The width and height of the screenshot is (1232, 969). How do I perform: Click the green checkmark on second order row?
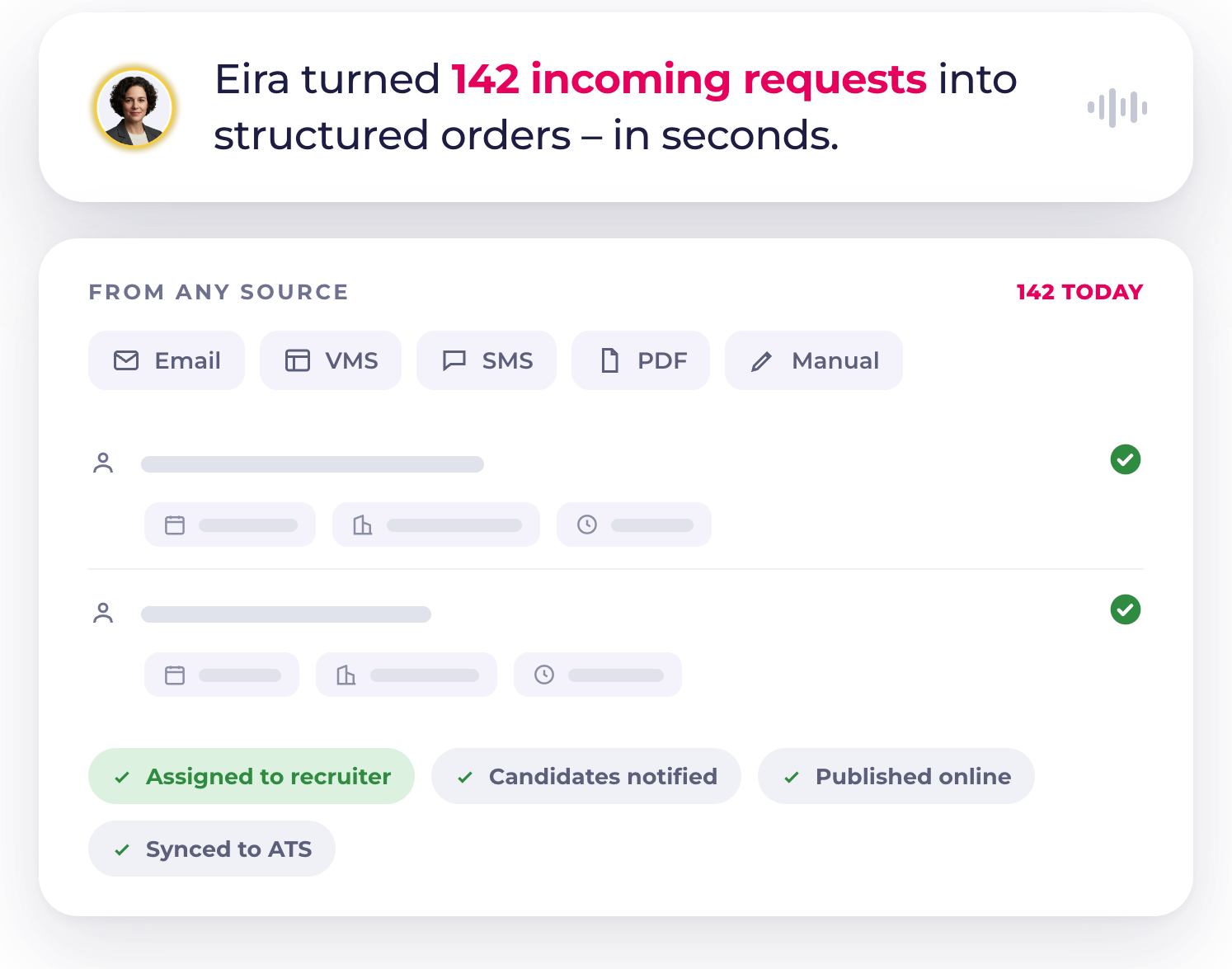[1126, 609]
